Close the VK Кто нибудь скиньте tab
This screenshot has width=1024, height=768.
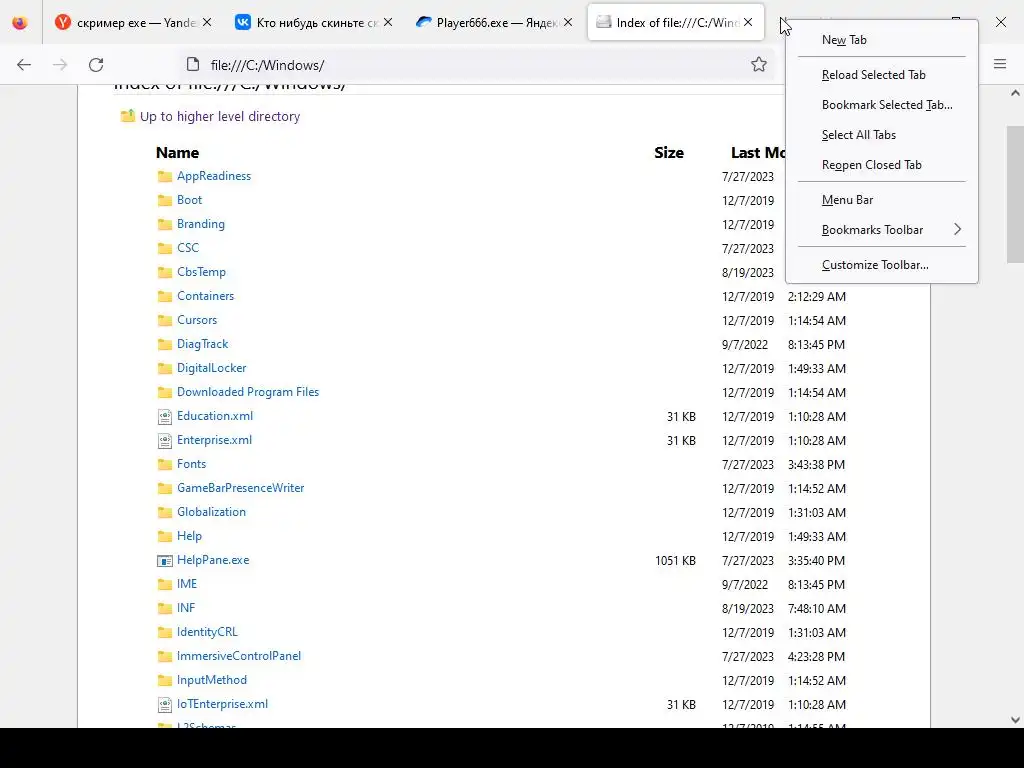388,22
